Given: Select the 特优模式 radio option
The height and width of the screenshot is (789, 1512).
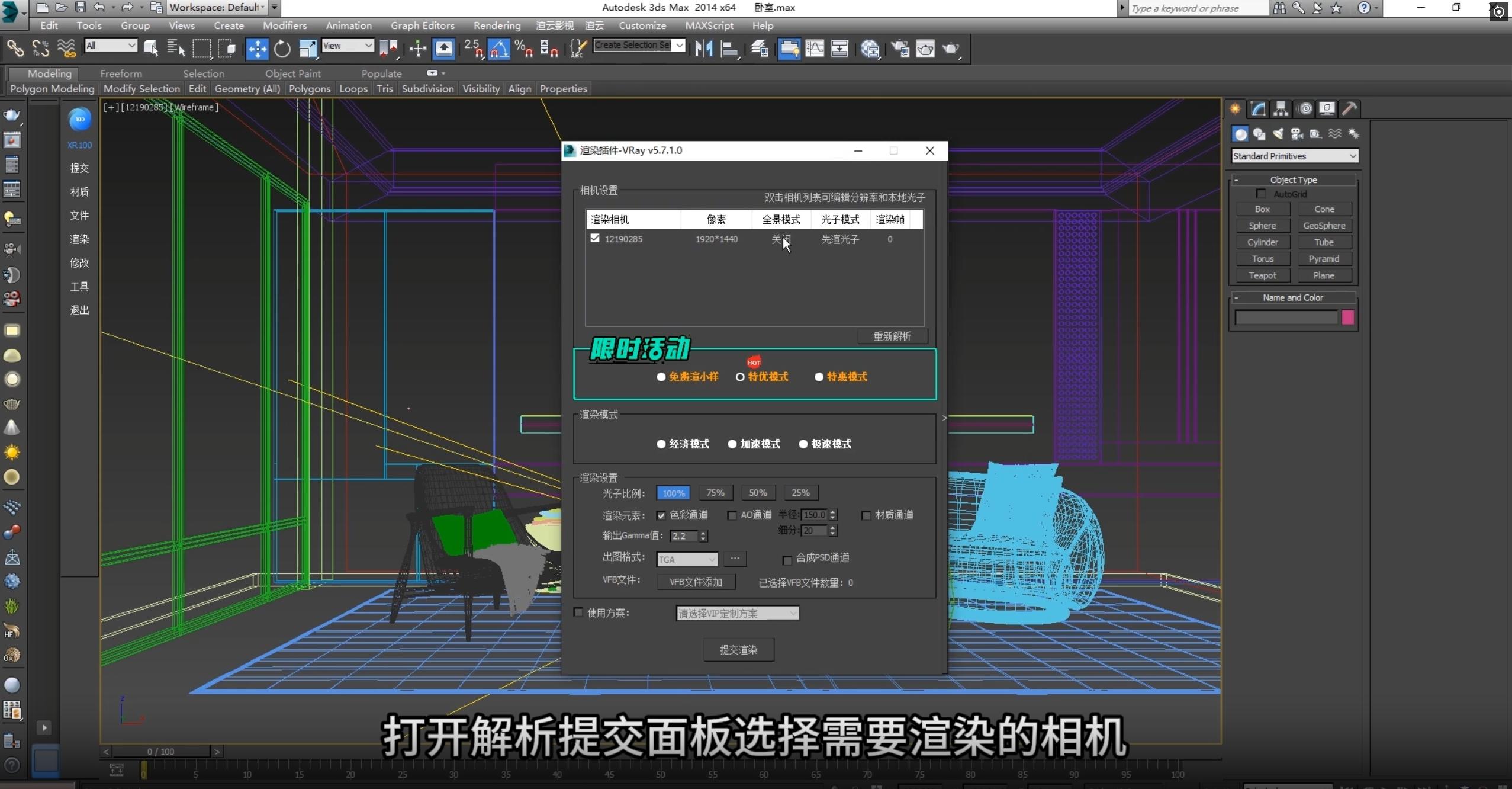Looking at the screenshot, I should click(x=740, y=377).
